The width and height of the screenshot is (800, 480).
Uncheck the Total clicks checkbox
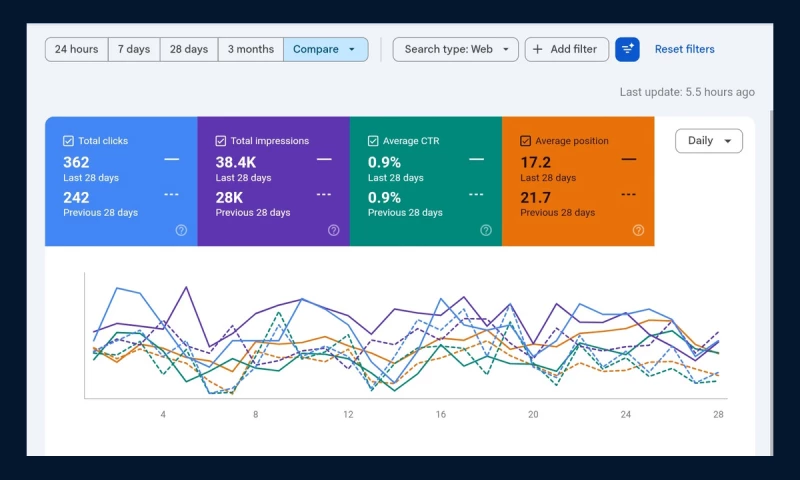click(x=68, y=141)
